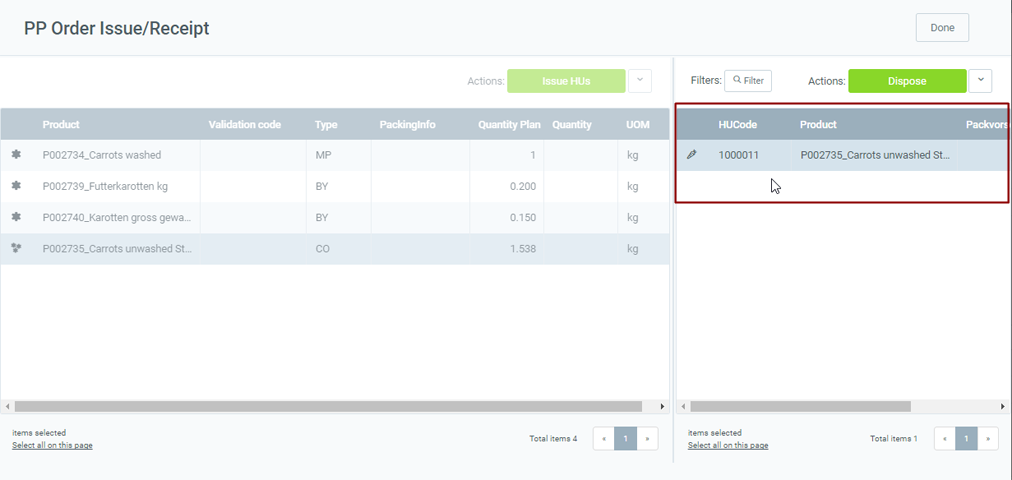Click Product column header in HU table
The height and width of the screenshot is (480, 1012).
tap(818, 125)
